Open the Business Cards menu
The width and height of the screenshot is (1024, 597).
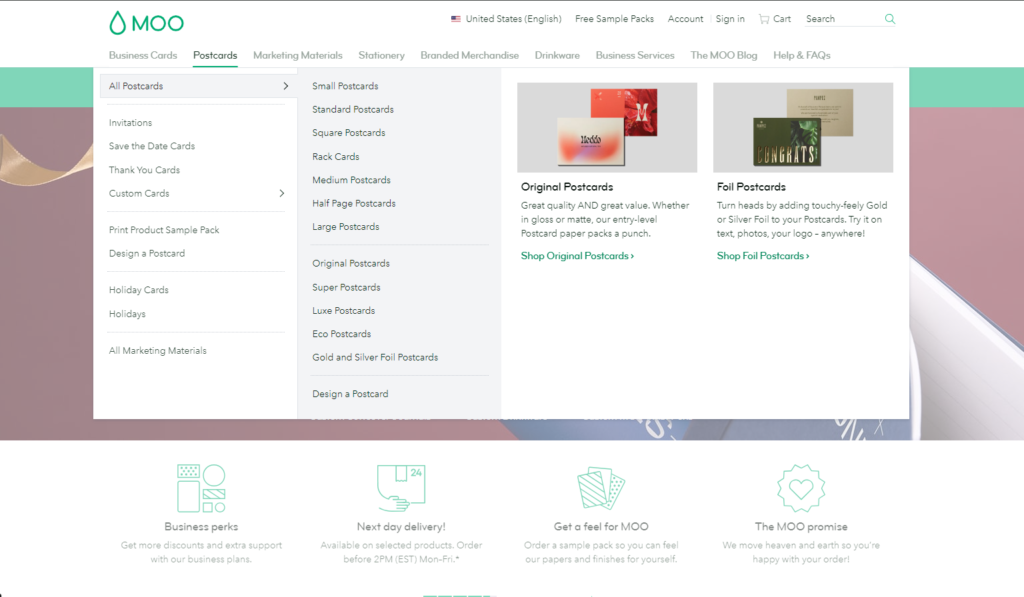143,55
